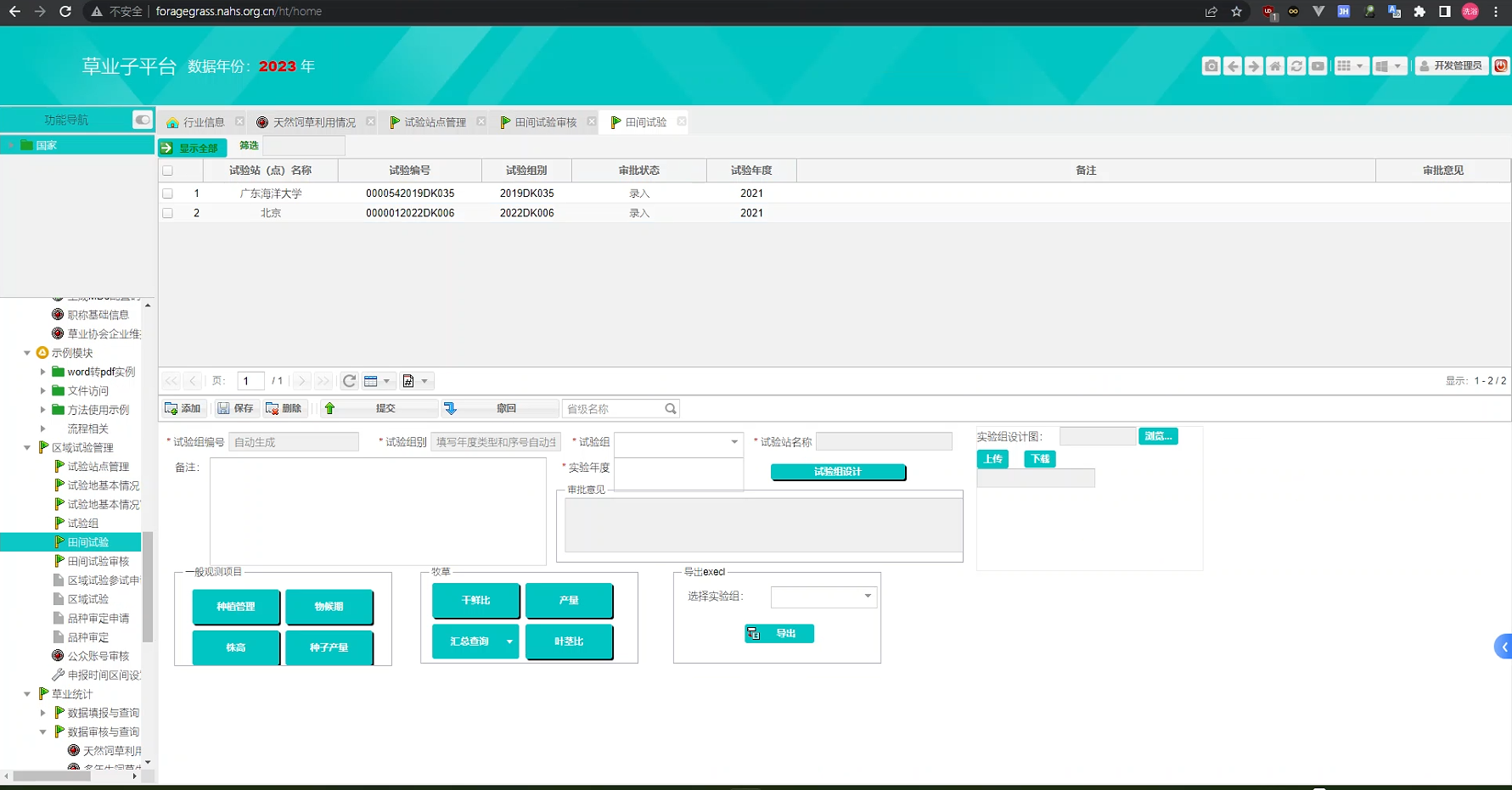The image size is (1512, 790).
Task: Close the 田间试验 tab
Action: 682,121
